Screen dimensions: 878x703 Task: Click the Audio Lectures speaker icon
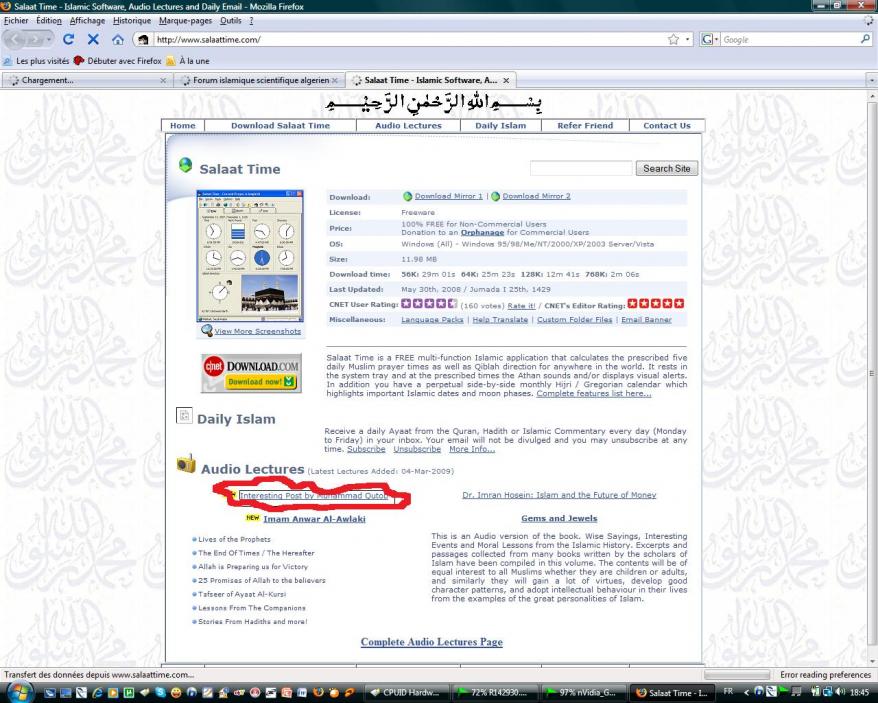[x=186, y=464]
